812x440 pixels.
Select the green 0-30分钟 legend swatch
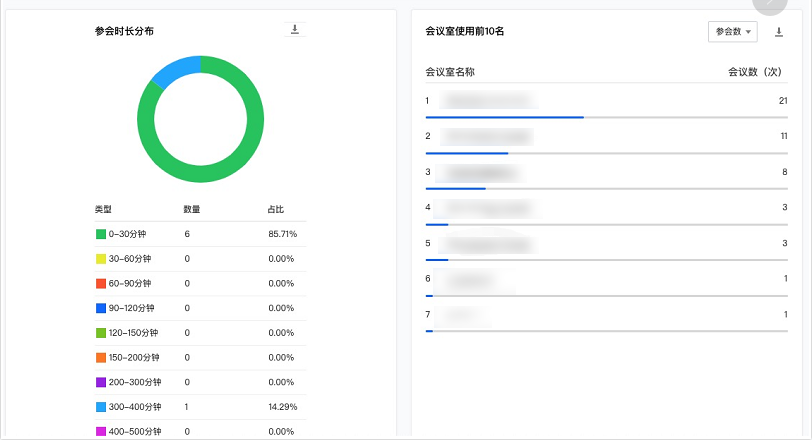pos(101,234)
